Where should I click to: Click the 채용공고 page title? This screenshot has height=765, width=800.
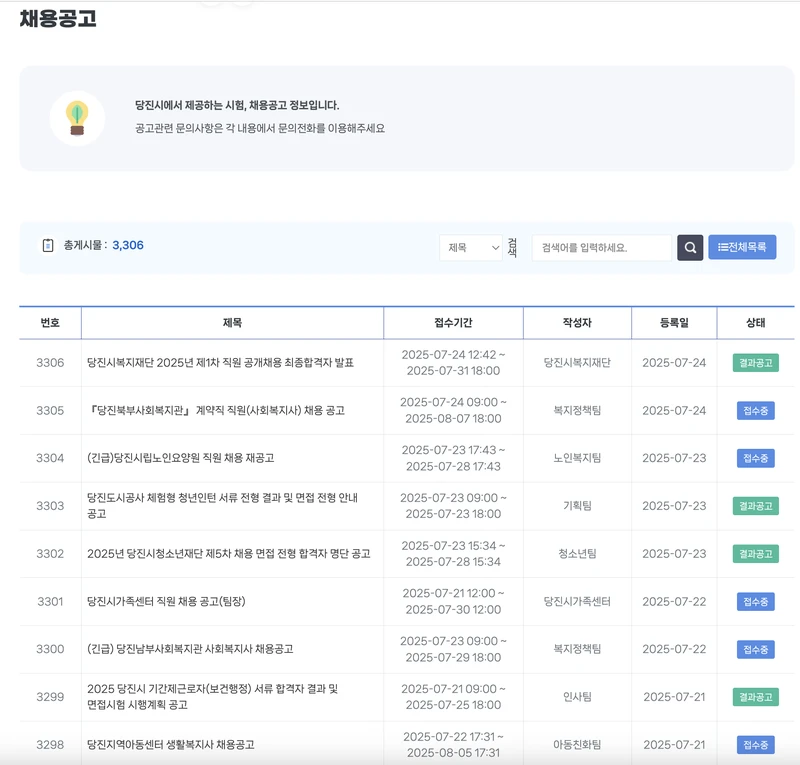(56, 17)
